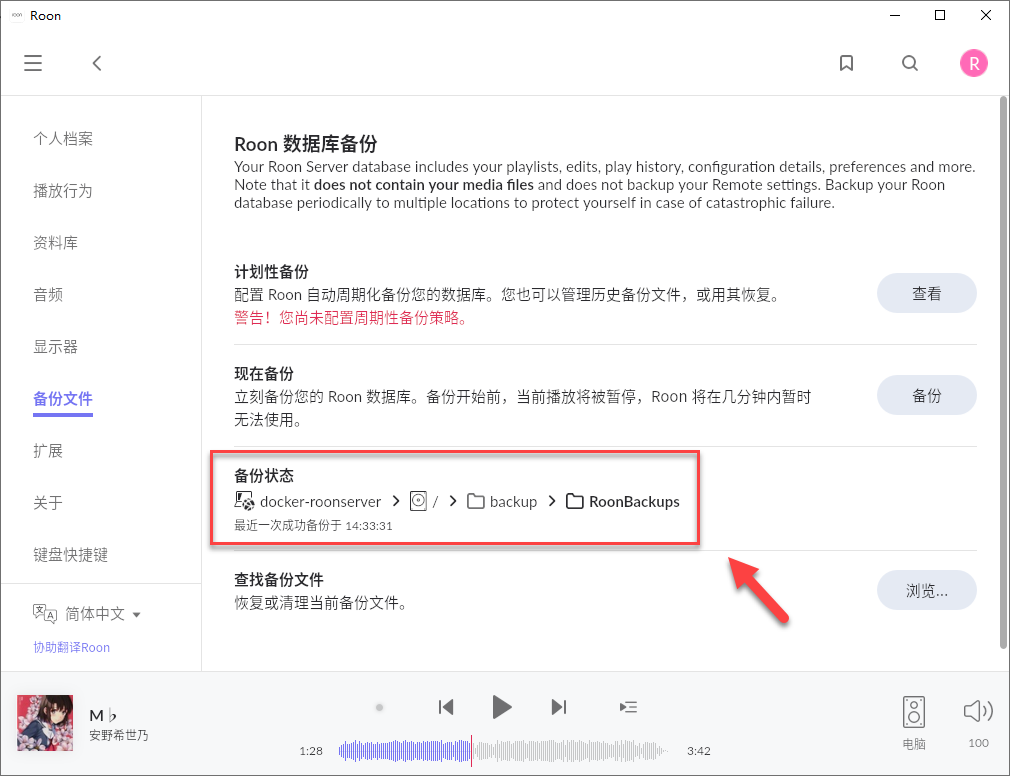
Task: Click 查看 for scheduled backups
Action: [x=926, y=293]
